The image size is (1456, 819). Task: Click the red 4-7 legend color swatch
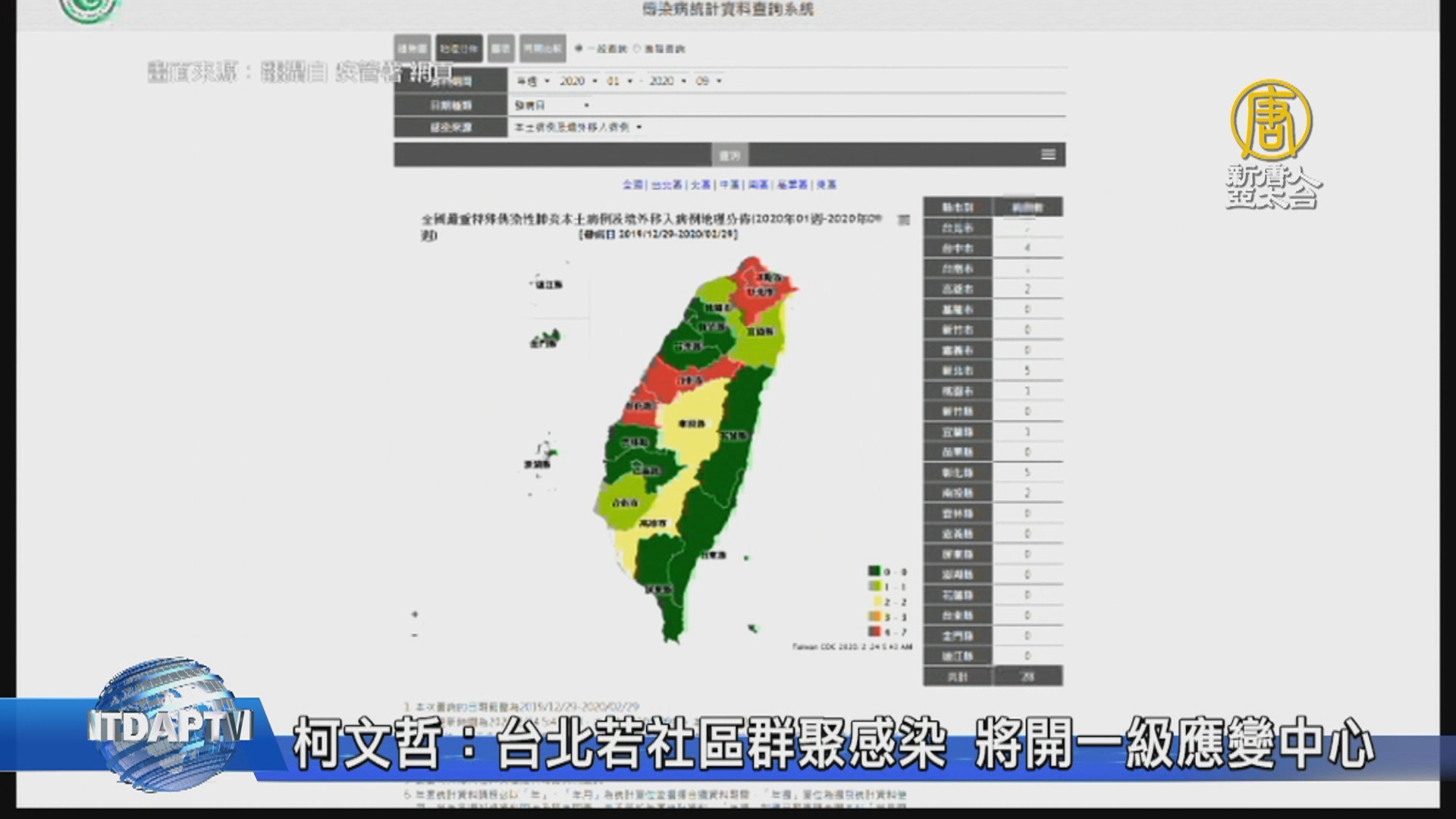tap(874, 631)
